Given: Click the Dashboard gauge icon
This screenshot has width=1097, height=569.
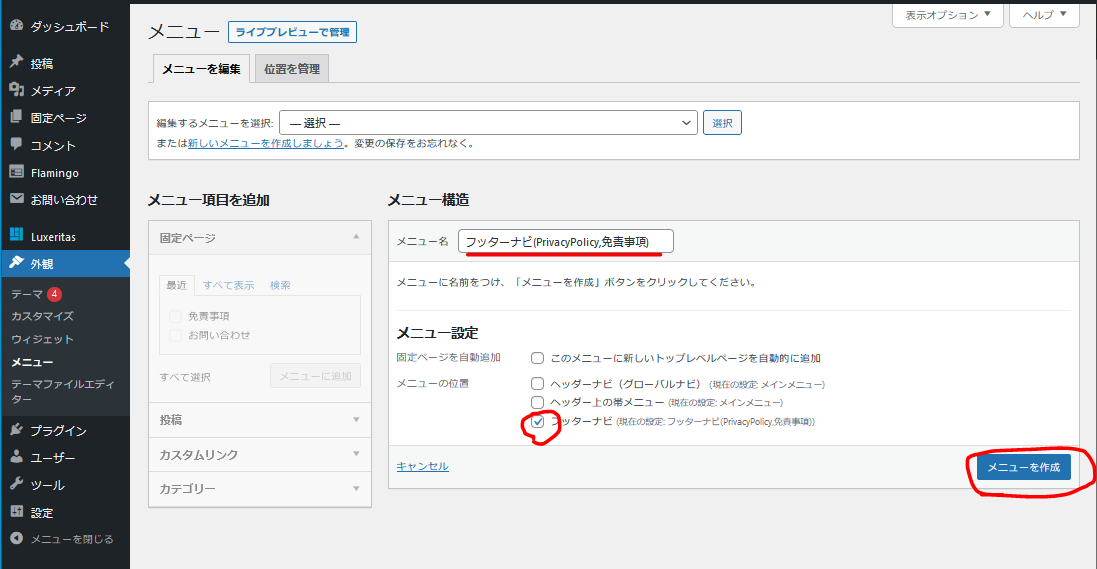Looking at the screenshot, I should point(16,26).
